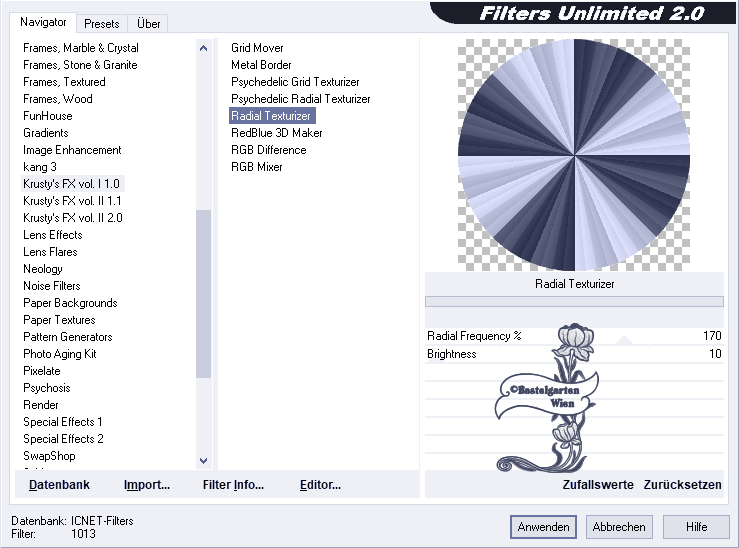Click the category list's up arrow
739x548 pixels.
pos(204,48)
